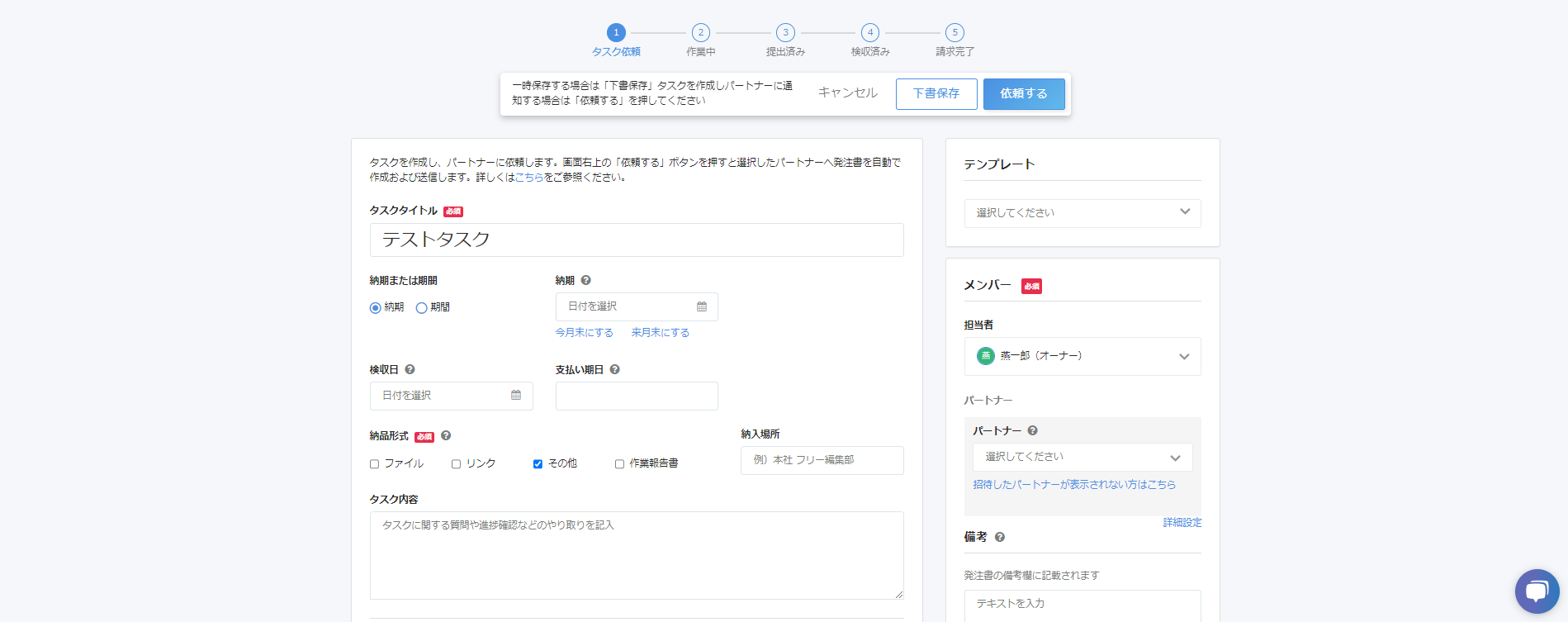Open the テンプレート dropdown

pyautogui.click(x=1082, y=213)
